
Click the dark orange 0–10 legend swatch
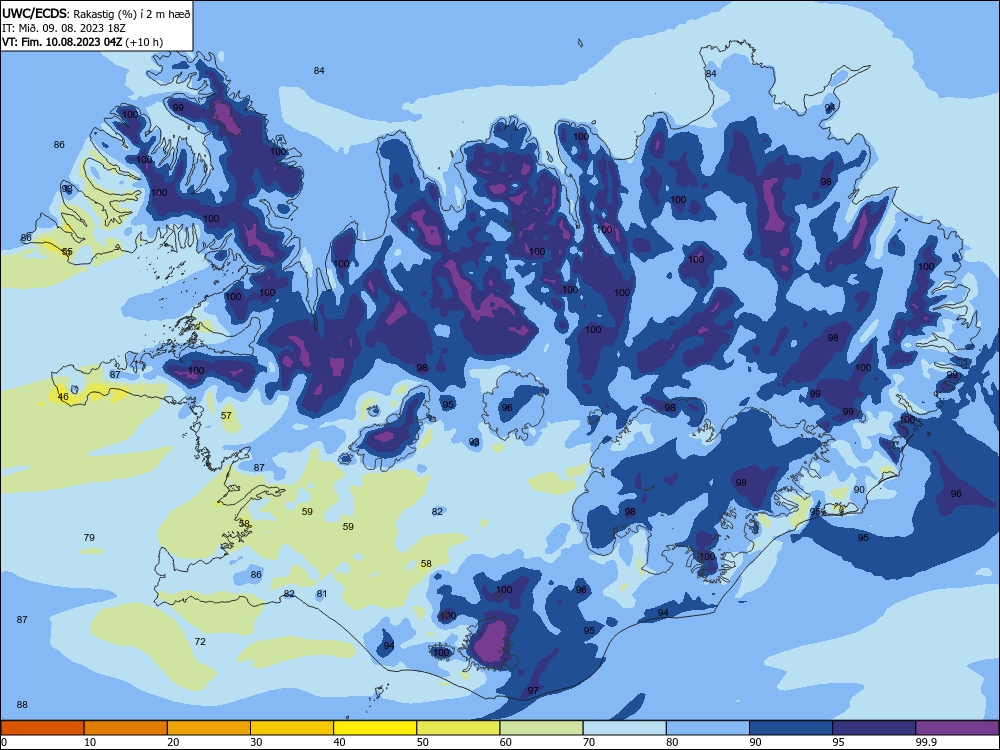(x=42, y=728)
